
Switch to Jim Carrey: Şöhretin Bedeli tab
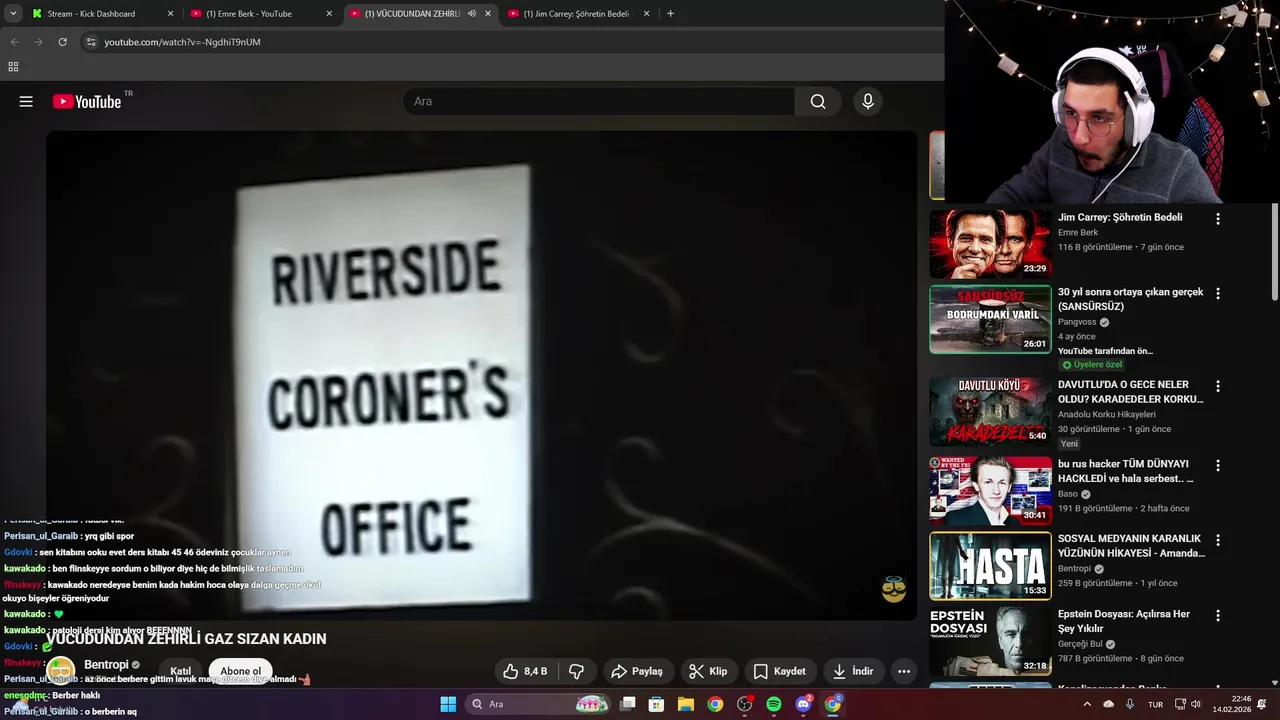coord(577,14)
